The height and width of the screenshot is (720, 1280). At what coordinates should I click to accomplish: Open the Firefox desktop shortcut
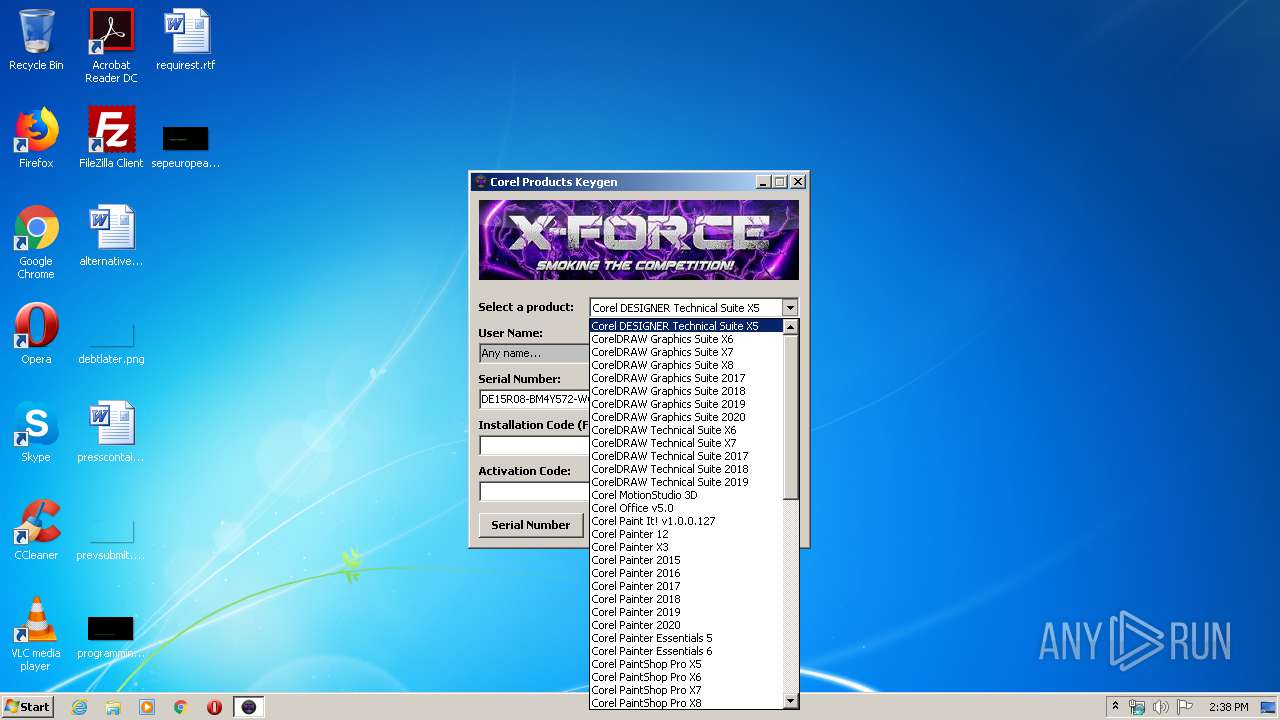36,138
